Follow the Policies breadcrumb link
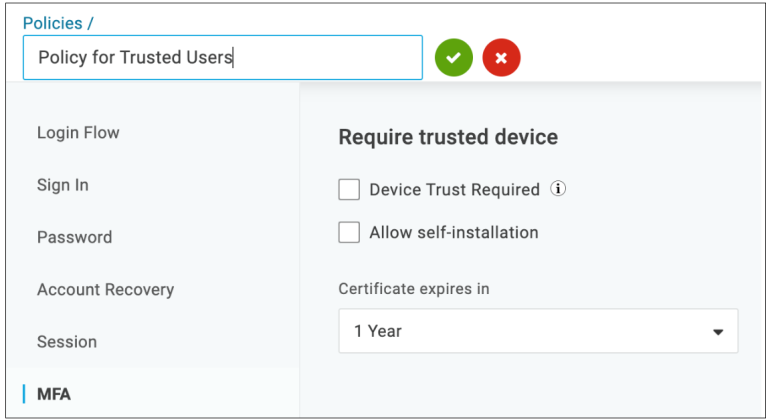 pyautogui.click(x=52, y=23)
